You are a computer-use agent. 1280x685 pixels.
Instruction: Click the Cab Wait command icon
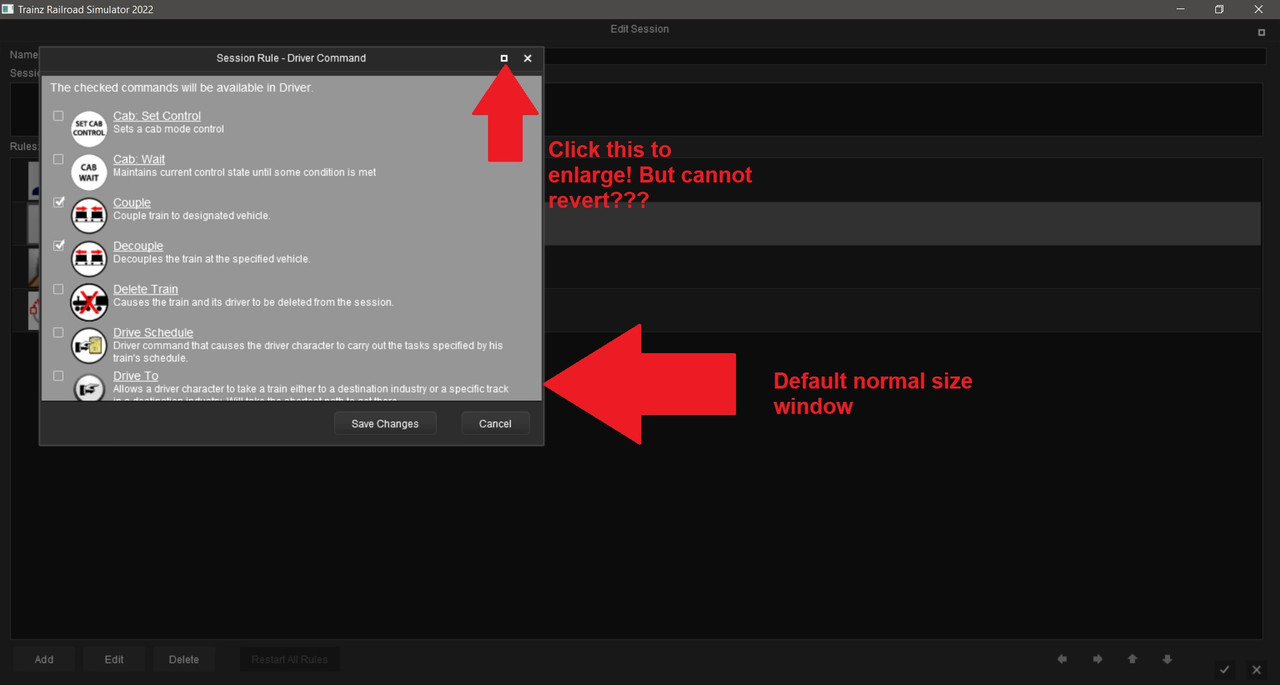point(89,172)
